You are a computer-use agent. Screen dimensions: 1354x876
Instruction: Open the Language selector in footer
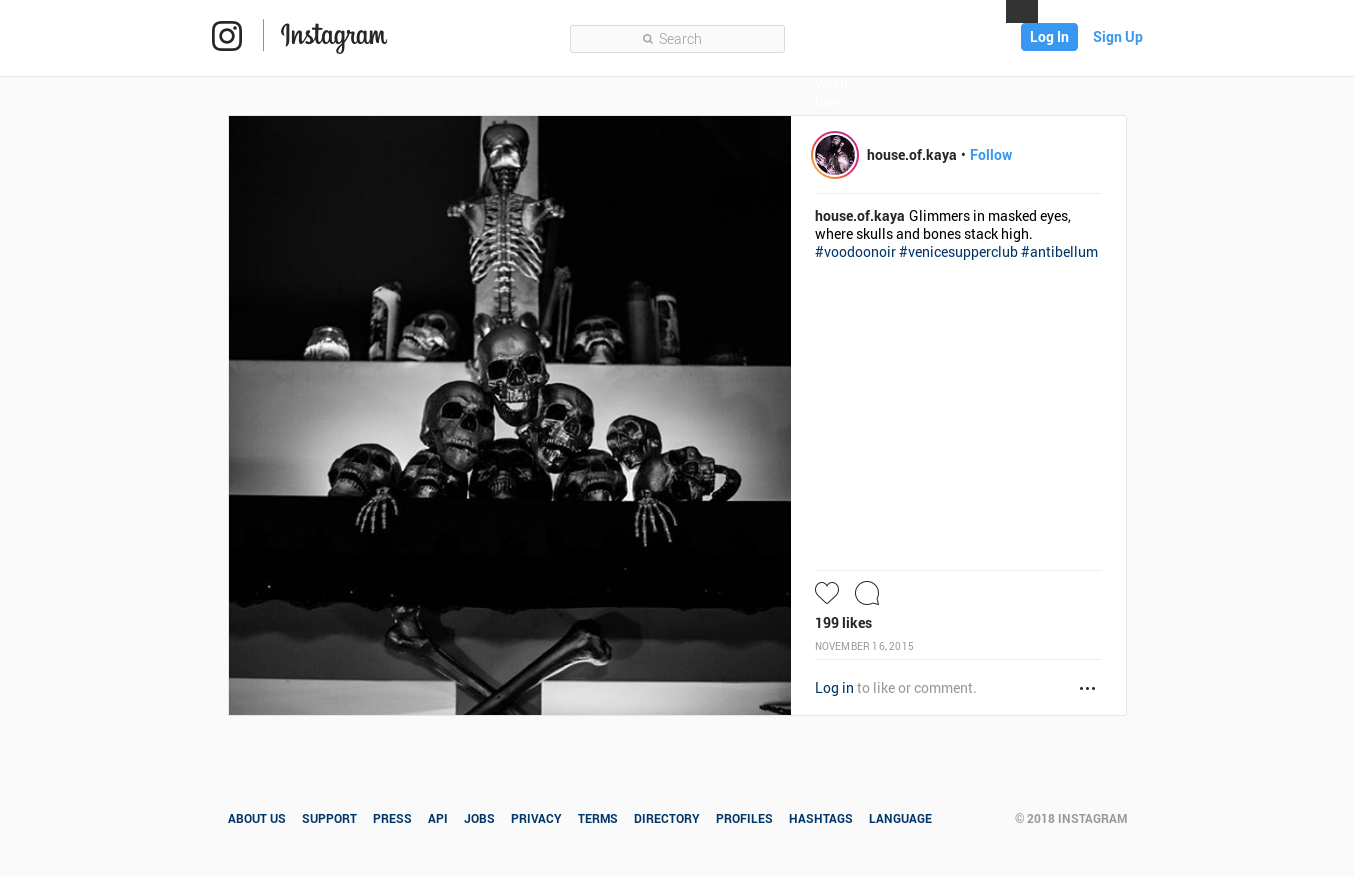pos(900,818)
